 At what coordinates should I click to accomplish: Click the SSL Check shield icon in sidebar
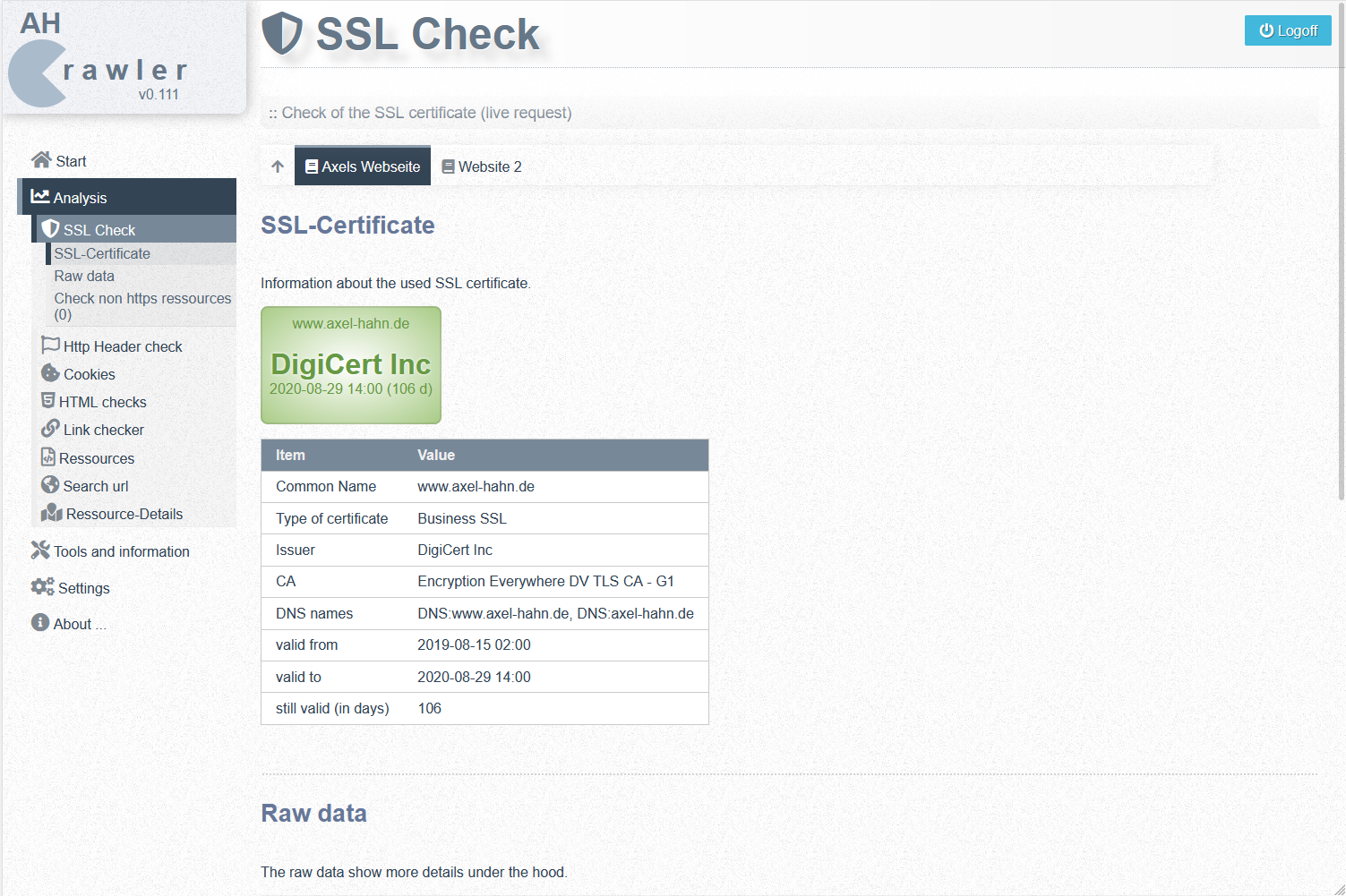pyautogui.click(x=50, y=229)
